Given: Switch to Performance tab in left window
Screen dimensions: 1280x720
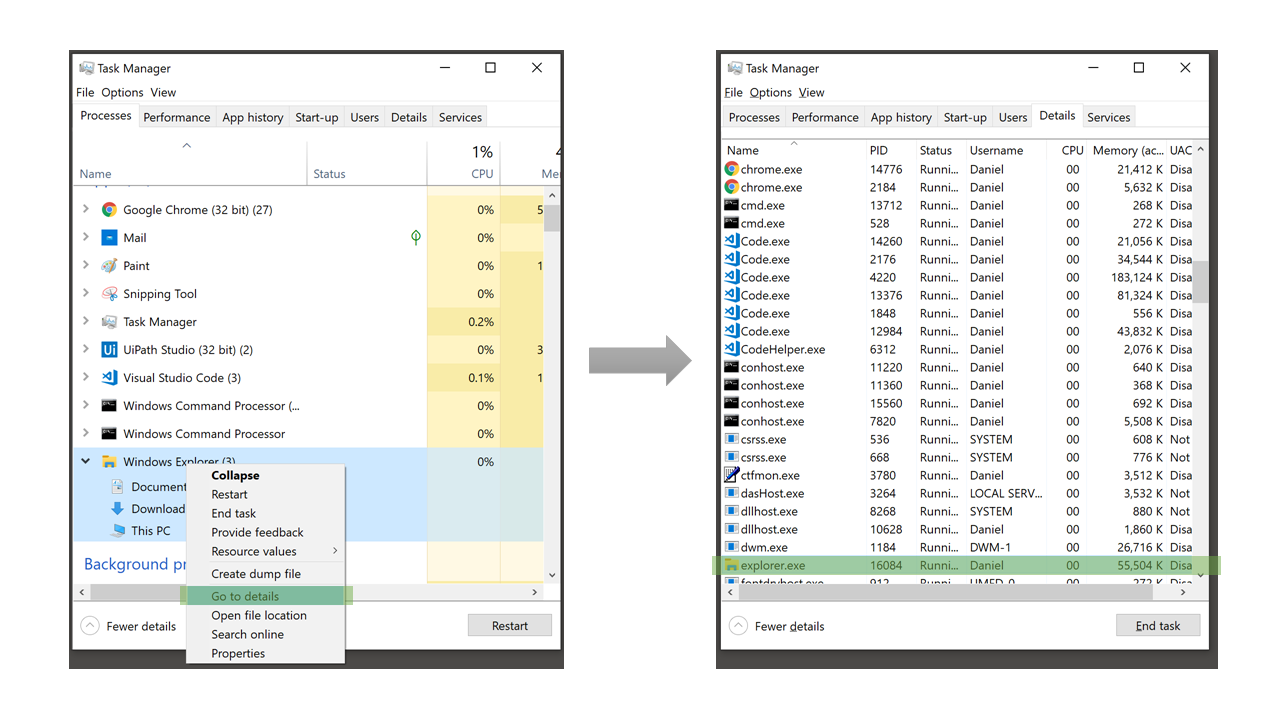Looking at the screenshot, I should click(x=176, y=117).
